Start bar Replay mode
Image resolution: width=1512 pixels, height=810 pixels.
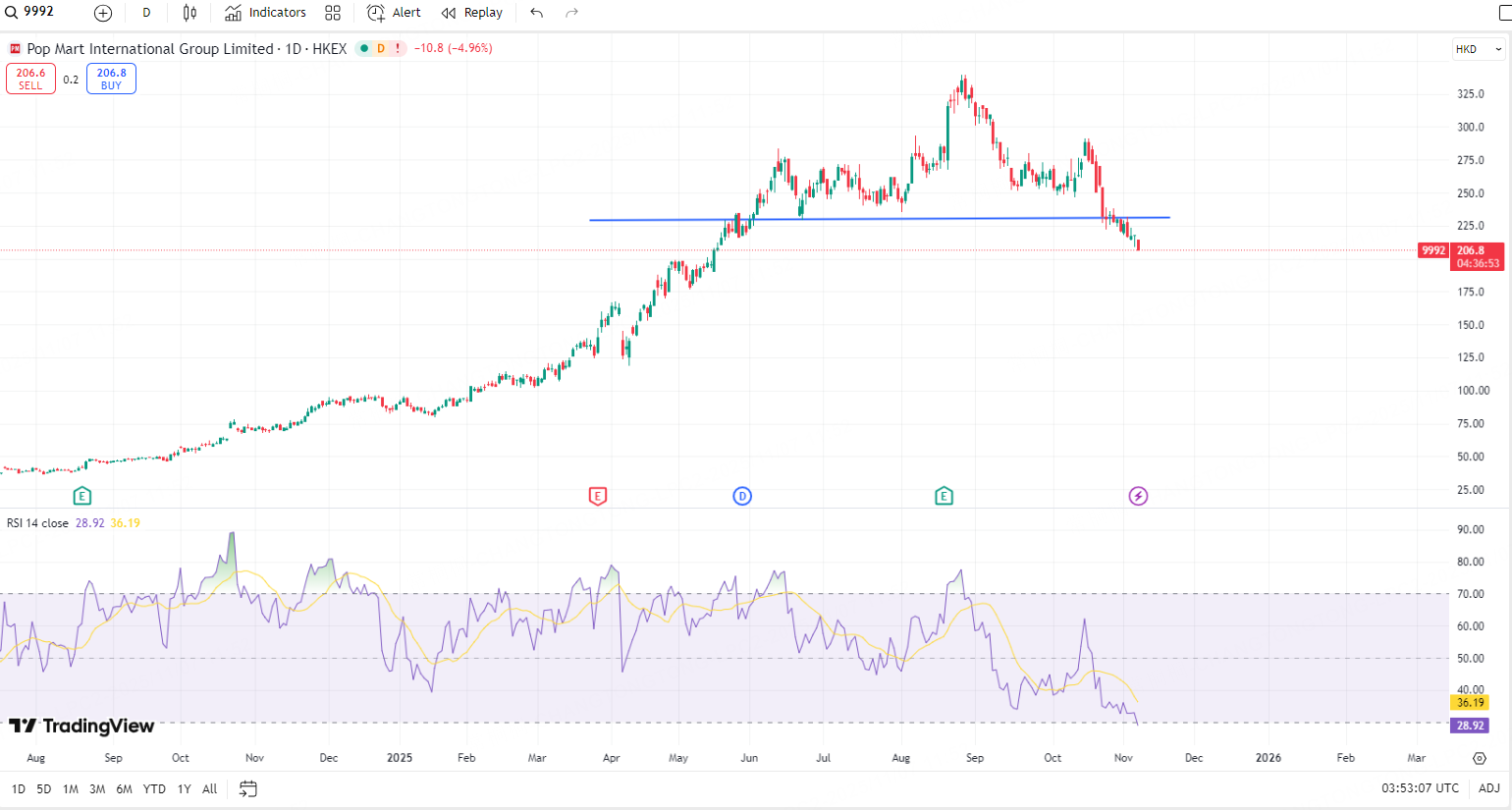pos(472,13)
